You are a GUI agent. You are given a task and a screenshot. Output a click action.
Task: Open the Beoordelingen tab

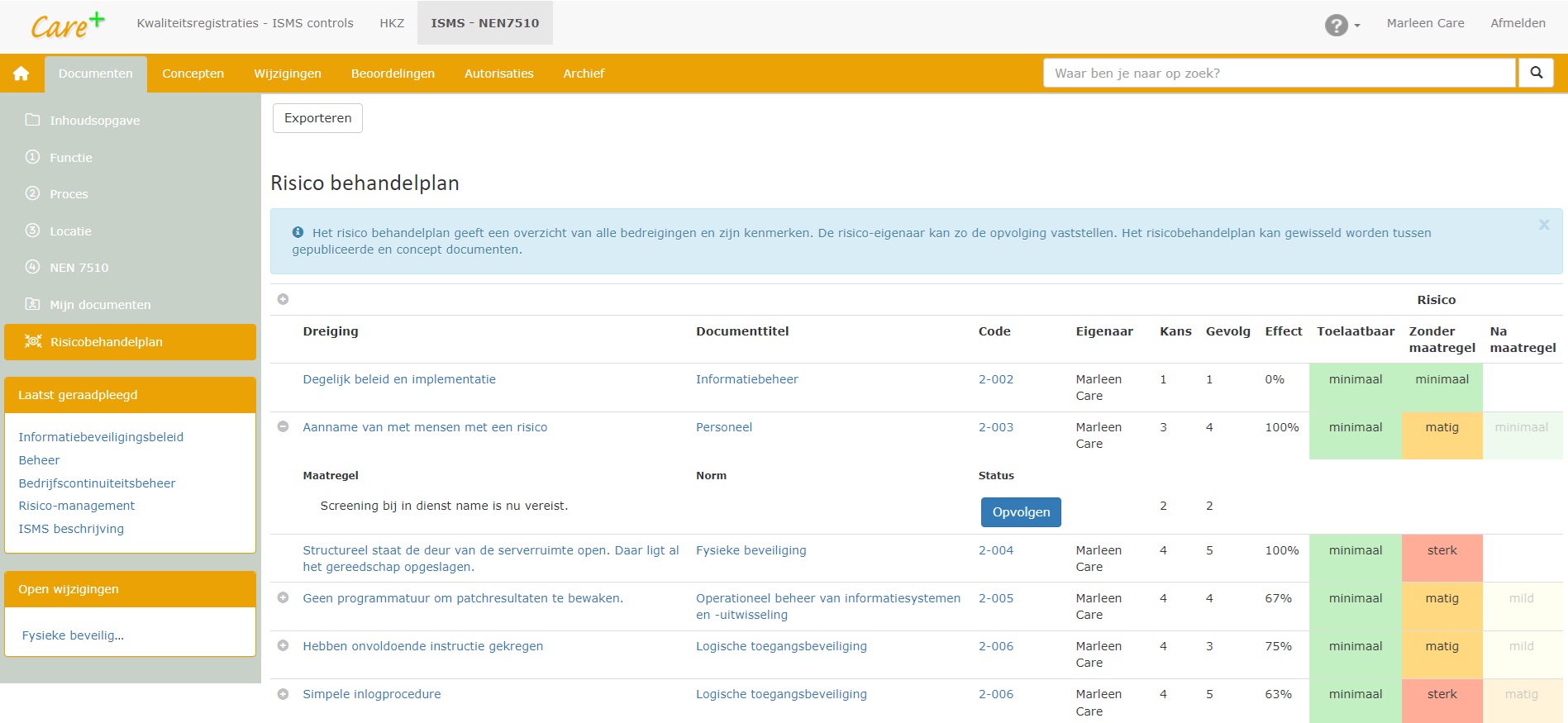click(x=393, y=74)
